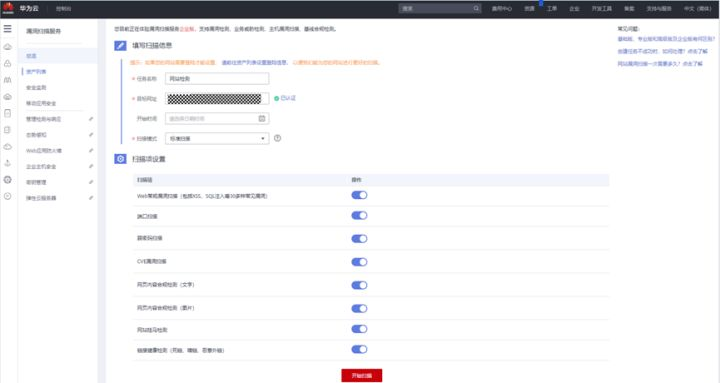Toggle off Web常规漏洞扫描 switch
This screenshot has height=383, width=720.
tap(359, 195)
